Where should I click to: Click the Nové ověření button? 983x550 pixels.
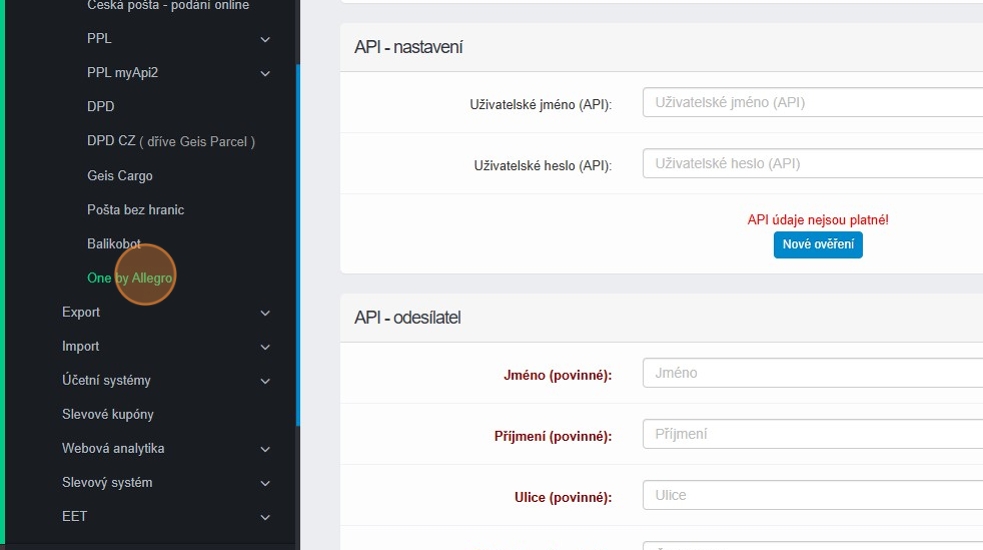pos(817,245)
